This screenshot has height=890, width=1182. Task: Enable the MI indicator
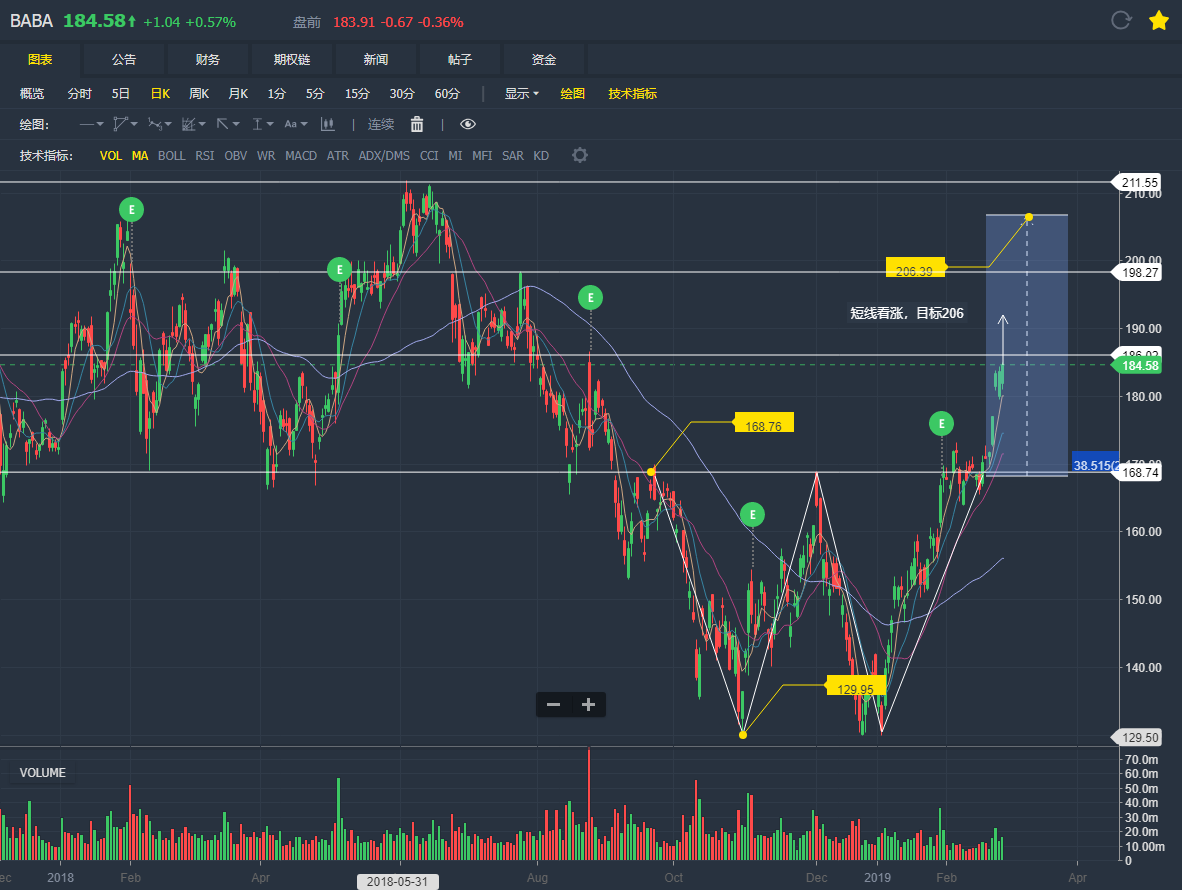tap(455, 155)
